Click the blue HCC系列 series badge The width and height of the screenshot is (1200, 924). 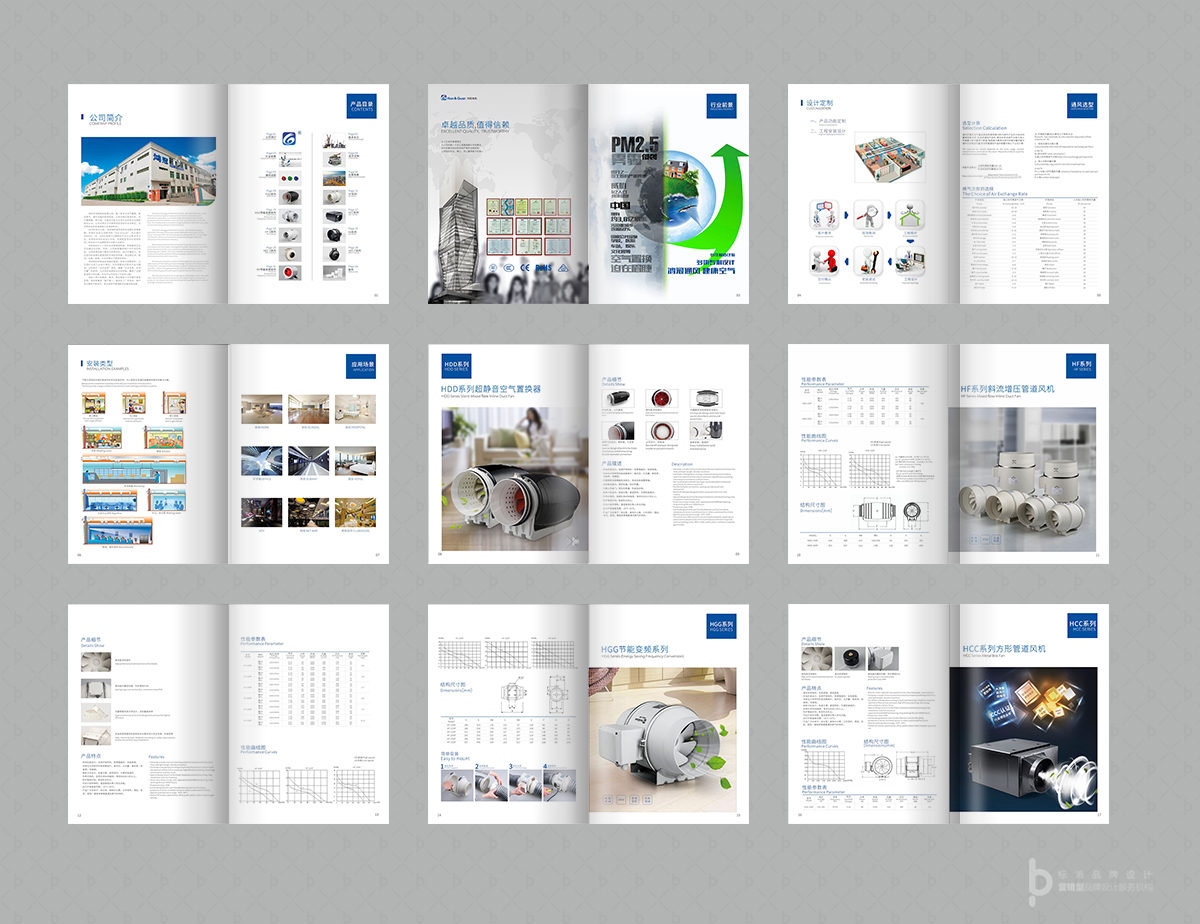(x=1082, y=625)
